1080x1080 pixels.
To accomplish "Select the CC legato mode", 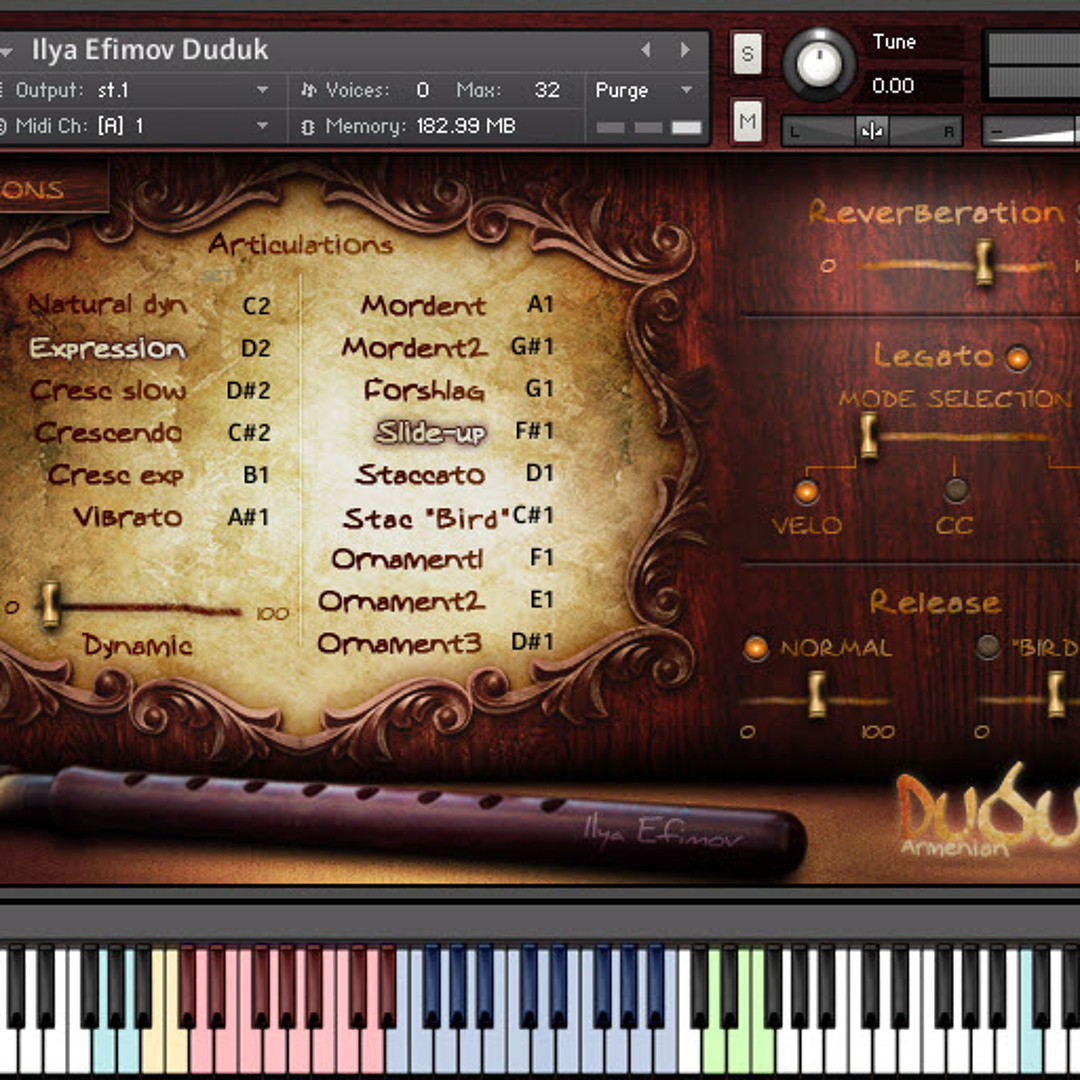I will pyautogui.click(x=956, y=490).
